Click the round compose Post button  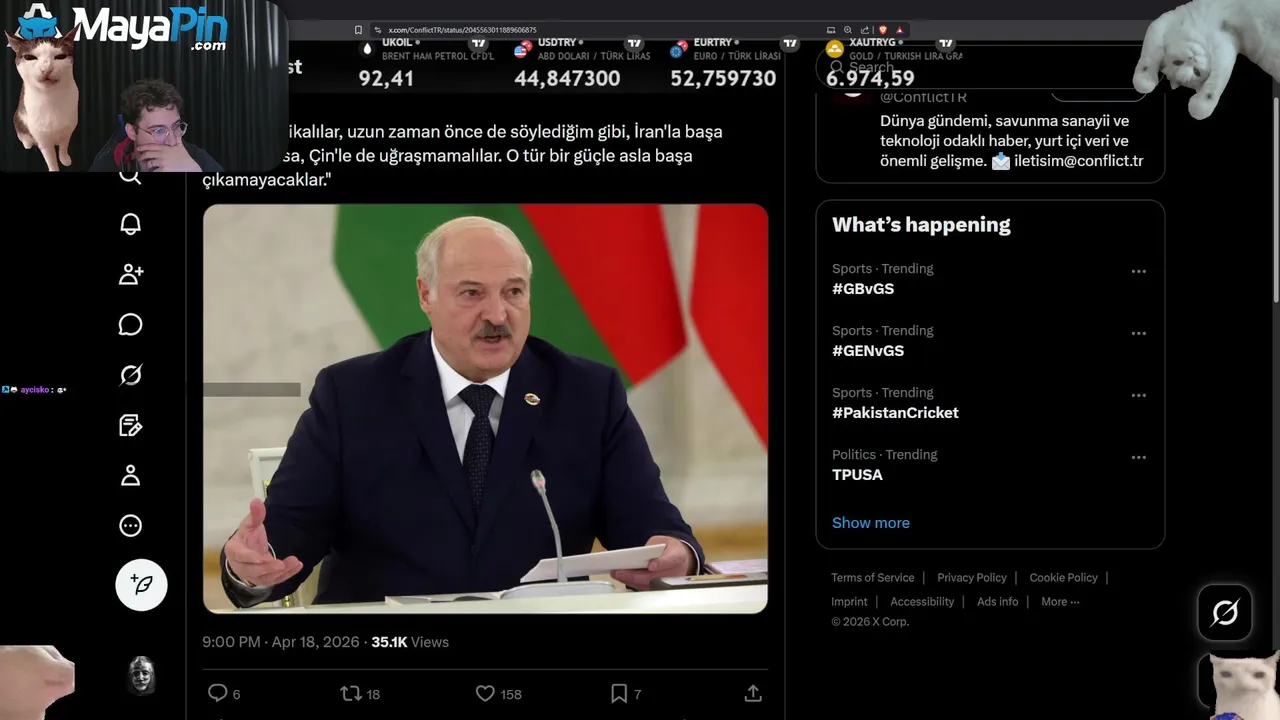(x=141, y=585)
